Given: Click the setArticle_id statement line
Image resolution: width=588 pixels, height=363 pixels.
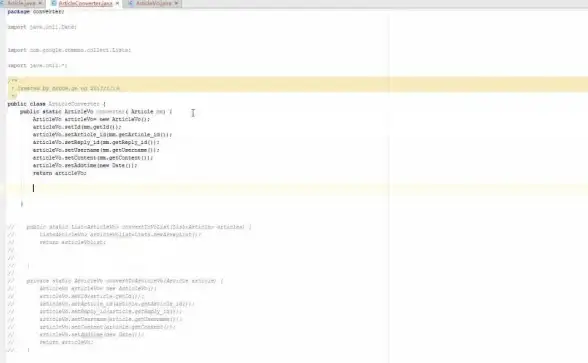Looking at the screenshot, I should (x=102, y=135).
